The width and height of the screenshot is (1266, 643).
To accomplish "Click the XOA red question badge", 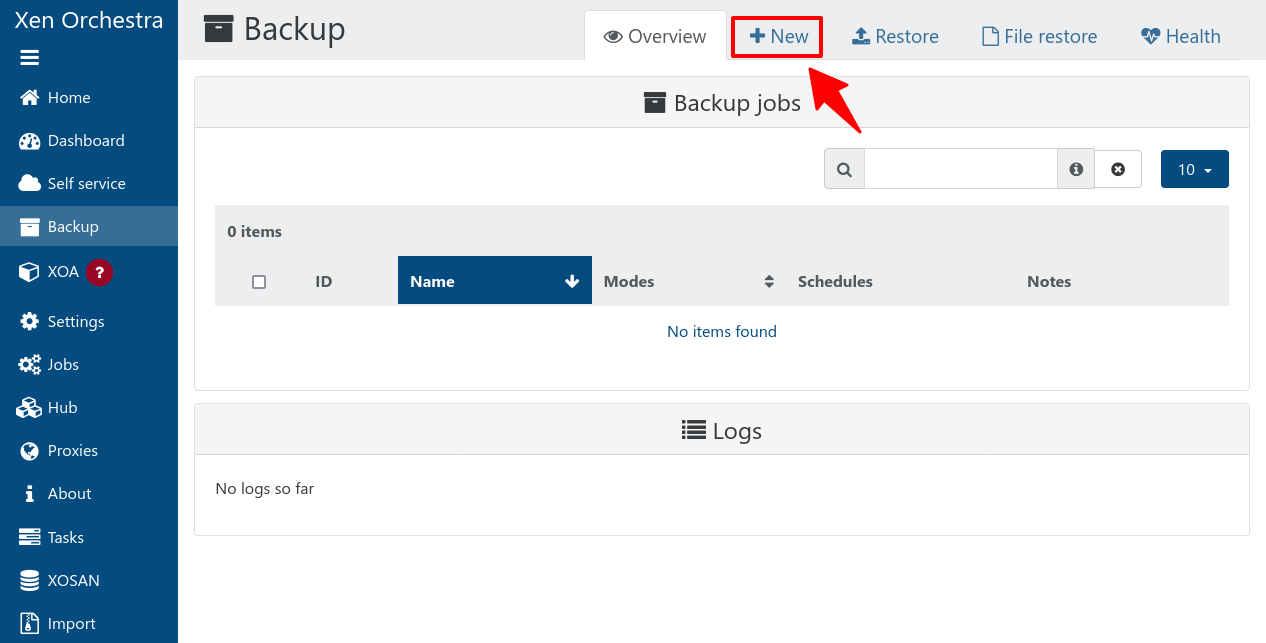I will click(98, 272).
